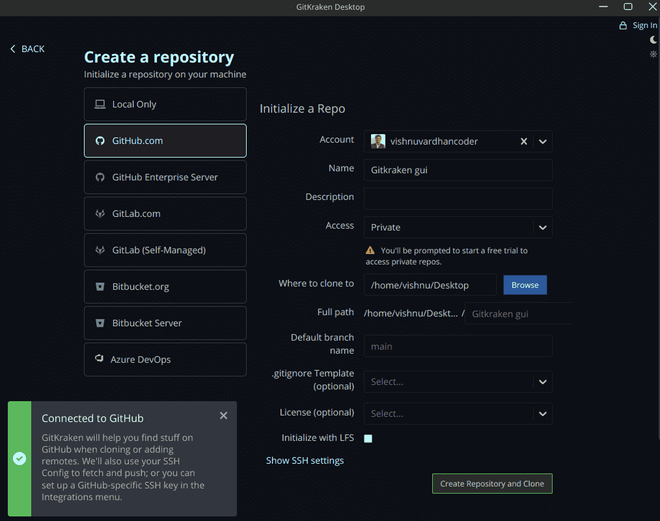Click the green checkmark notification icon
This screenshot has width=660, height=521.
pyautogui.click(x=19, y=458)
